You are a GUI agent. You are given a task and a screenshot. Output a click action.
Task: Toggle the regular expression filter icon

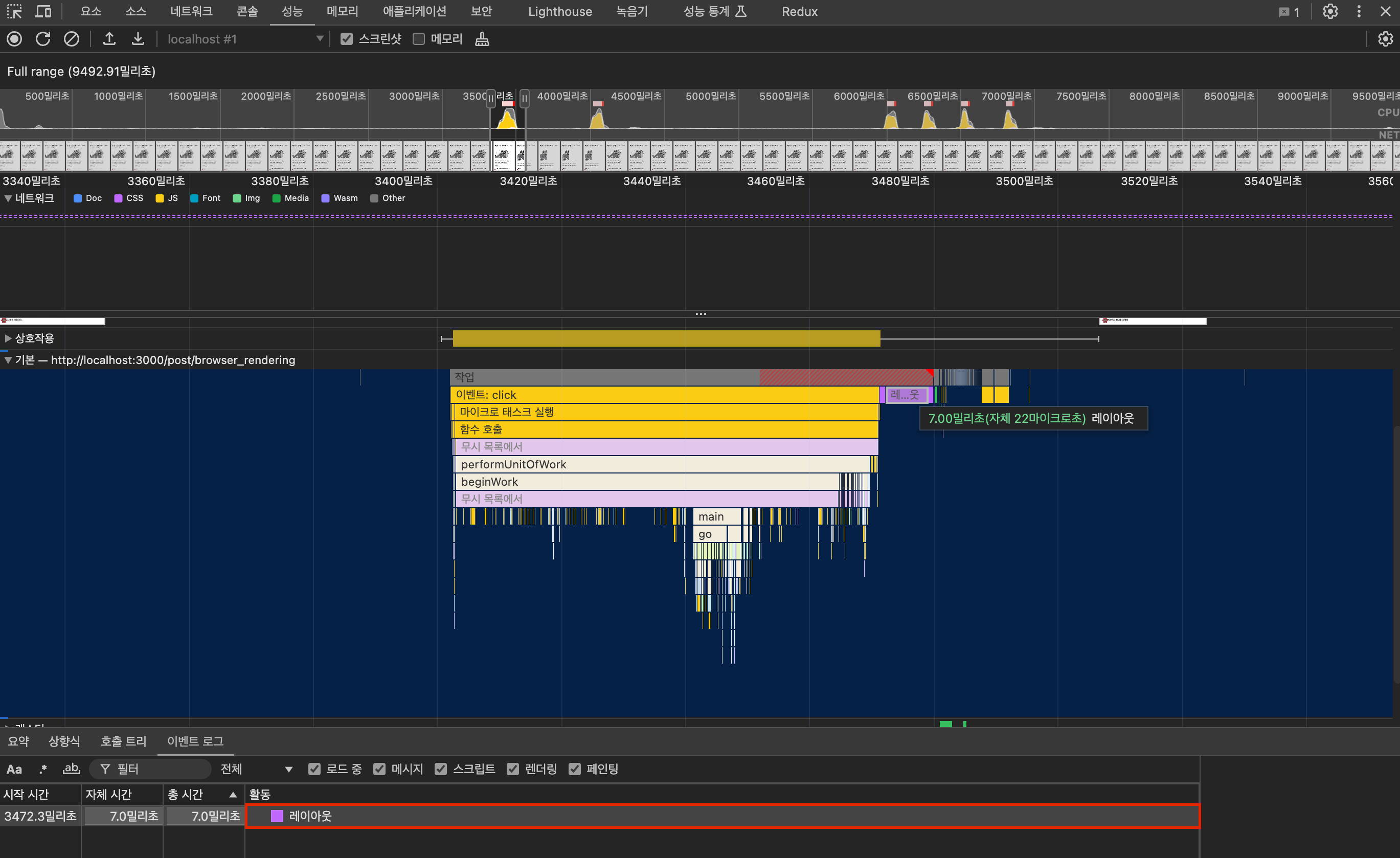point(43,769)
